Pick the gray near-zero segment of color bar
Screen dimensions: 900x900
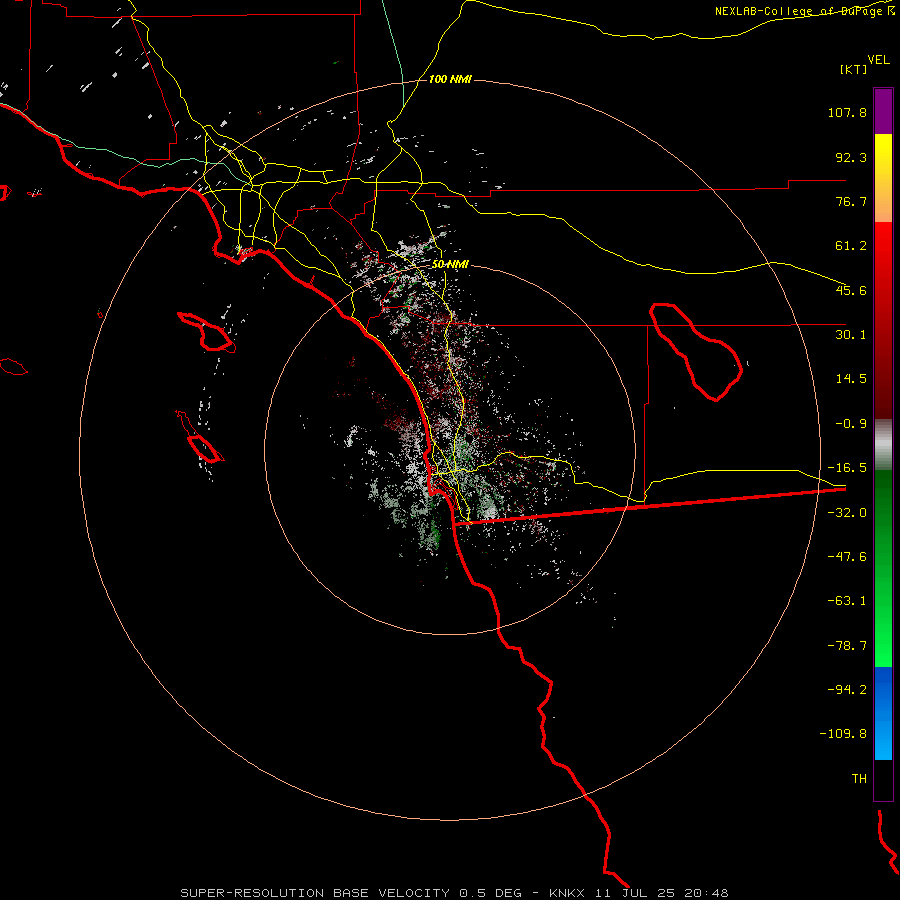coord(883,445)
